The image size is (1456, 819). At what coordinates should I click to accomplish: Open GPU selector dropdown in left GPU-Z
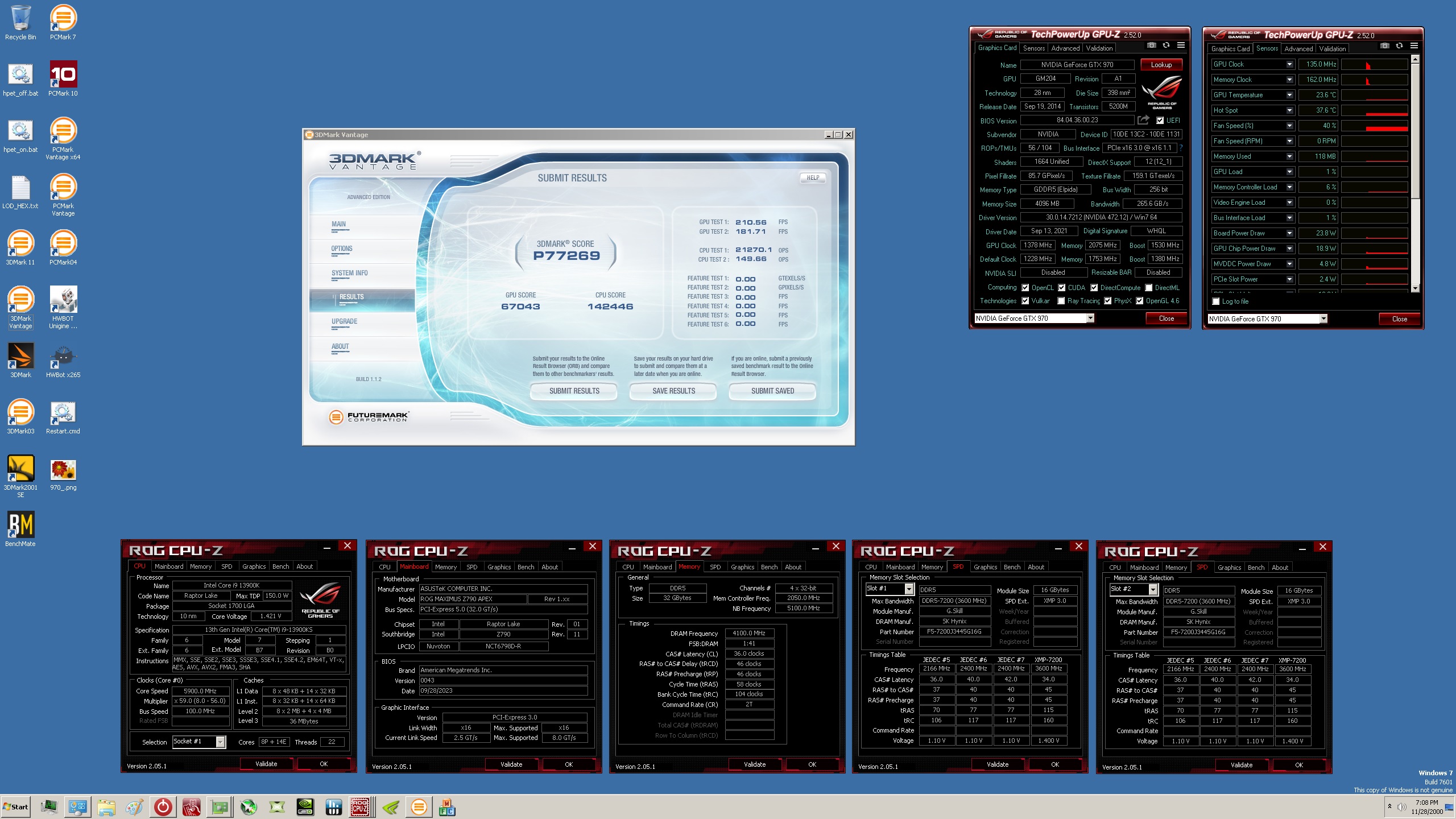tap(1090, 318)
